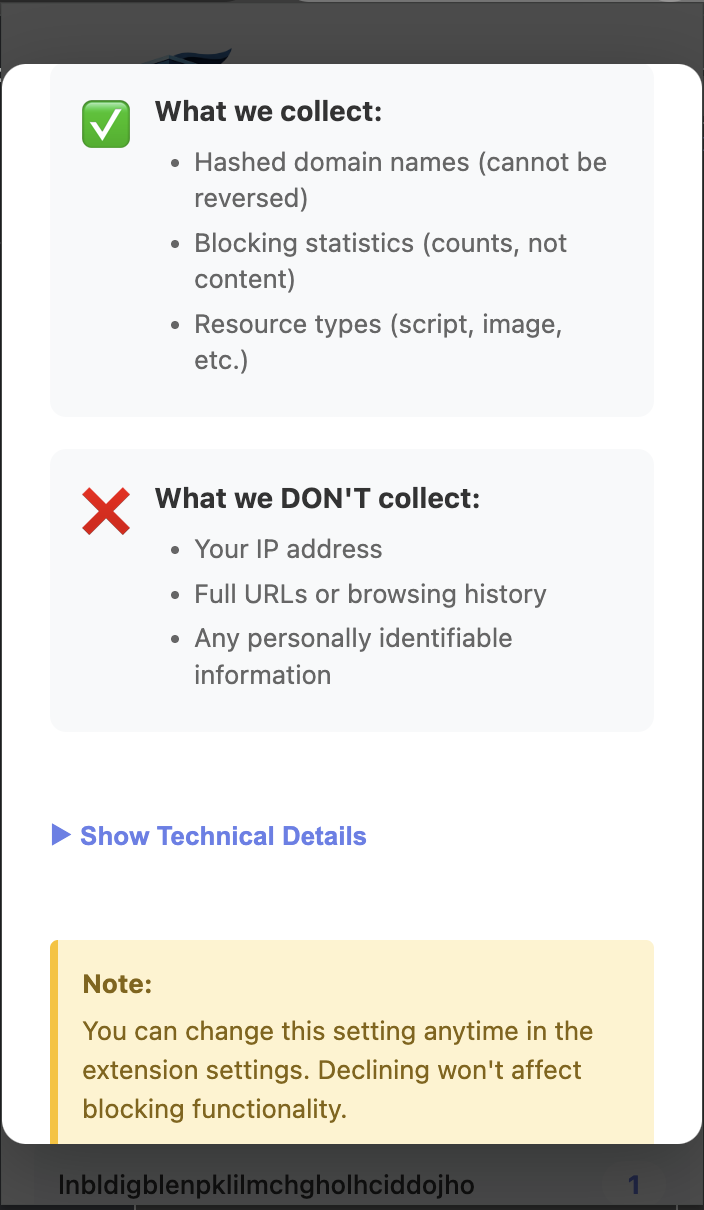Viewport: 704px width, 1210px height.
Task: Click the Full URLs or browsing history entry
Action: click(370, 593)
